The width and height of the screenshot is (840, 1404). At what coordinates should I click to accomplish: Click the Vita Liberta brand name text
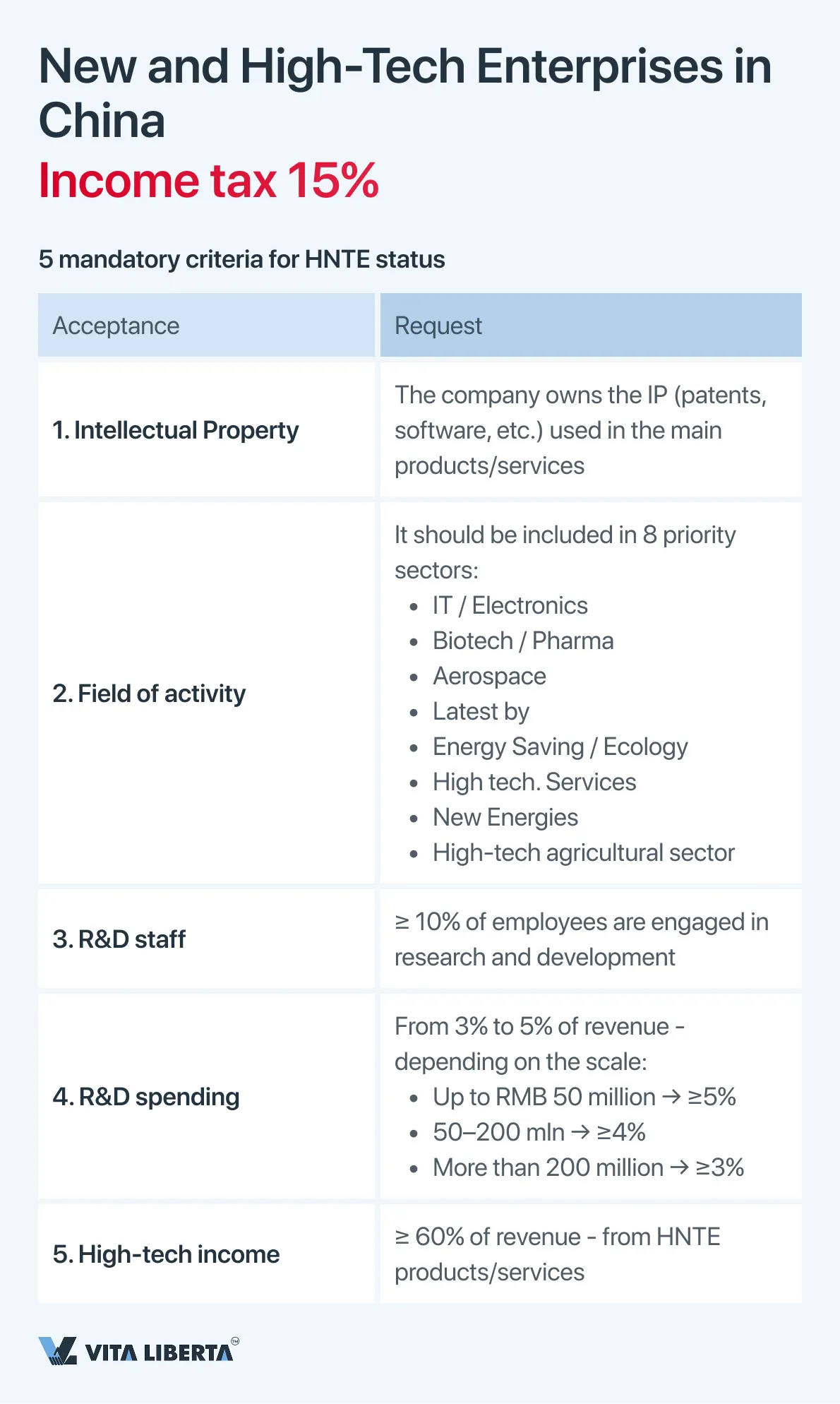159,1352
